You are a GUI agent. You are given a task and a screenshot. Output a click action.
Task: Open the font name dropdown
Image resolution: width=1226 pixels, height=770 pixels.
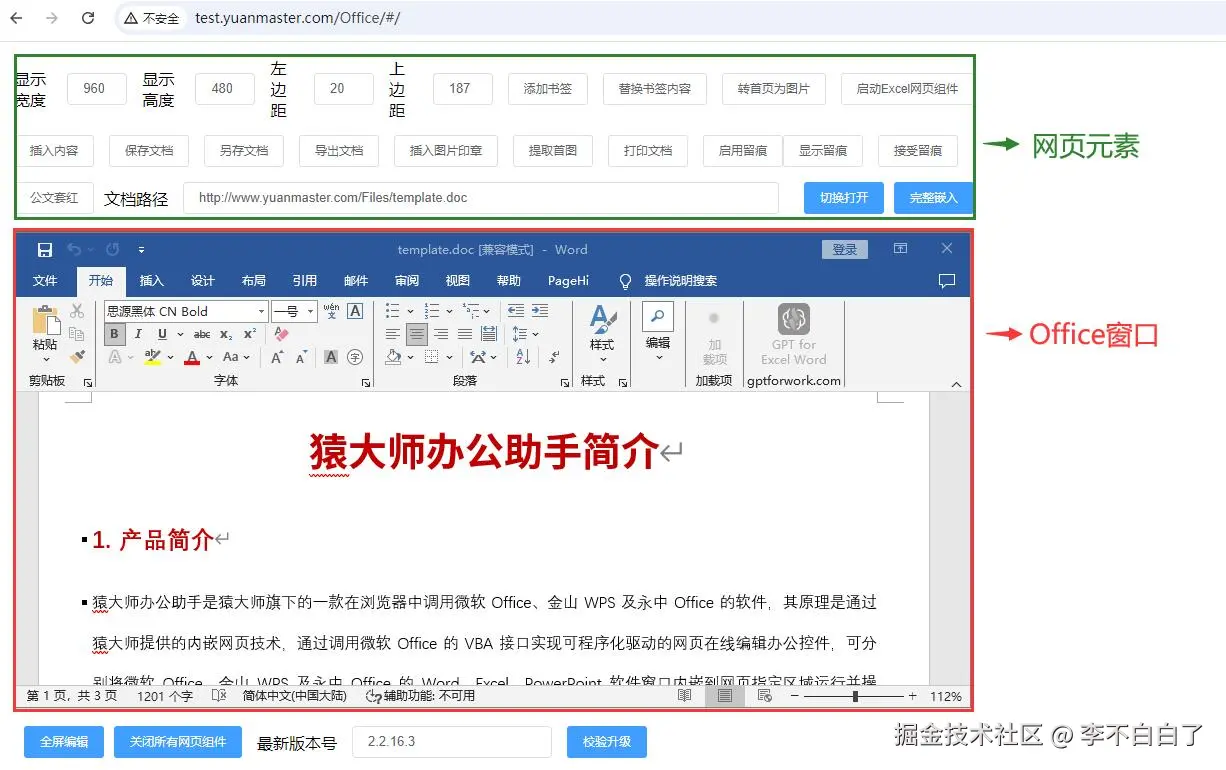pyautogui.click(x=262, y=311)
